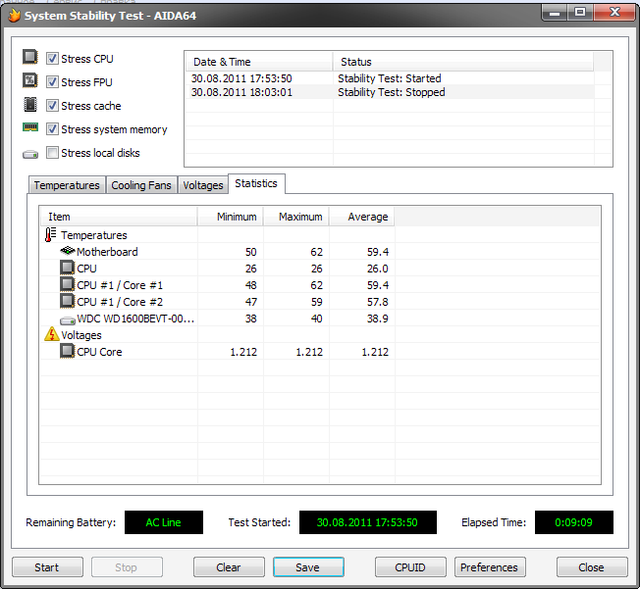
Task: Open CPUID information window
Action: [410, 567]
